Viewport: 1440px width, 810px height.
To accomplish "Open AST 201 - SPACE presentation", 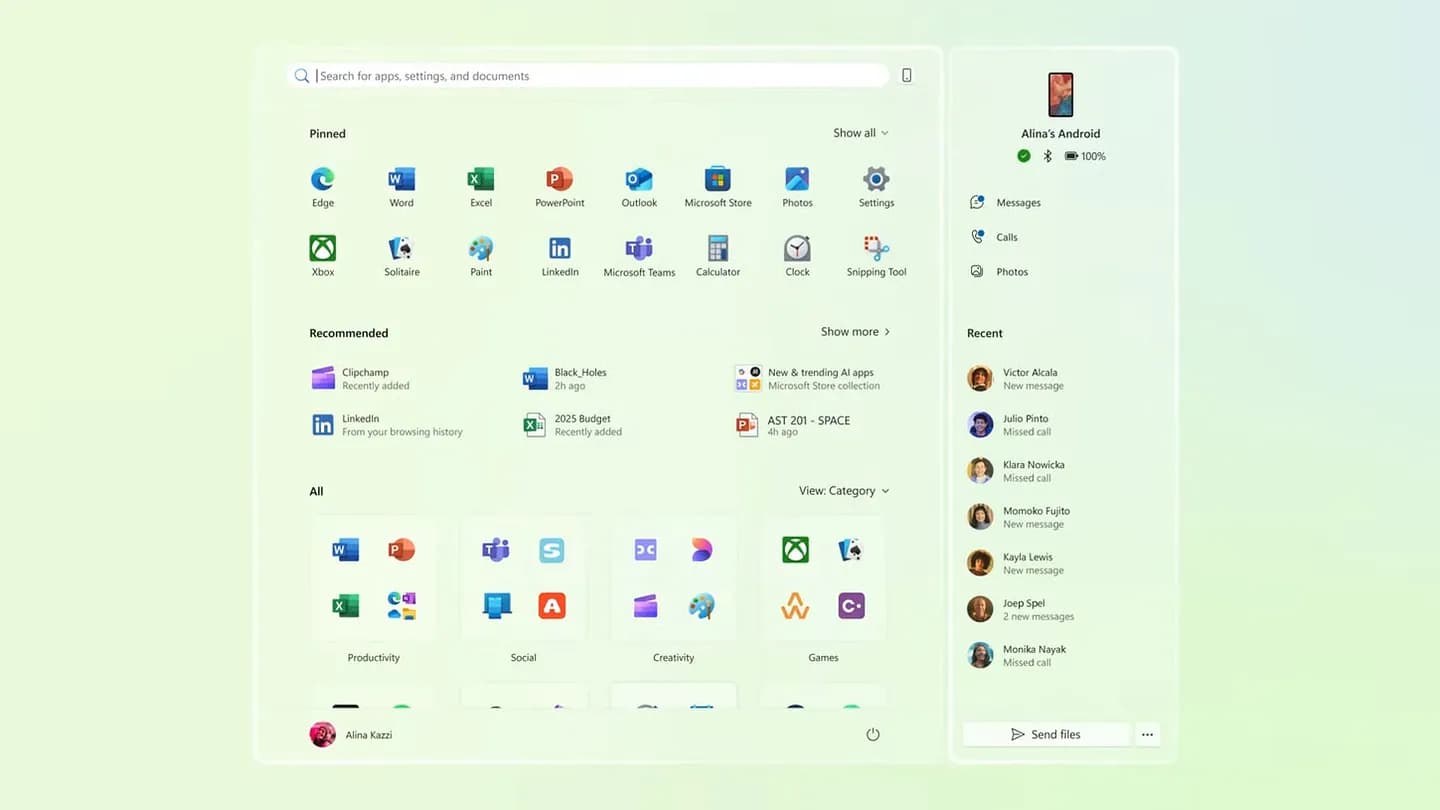I will coord(793,425).
